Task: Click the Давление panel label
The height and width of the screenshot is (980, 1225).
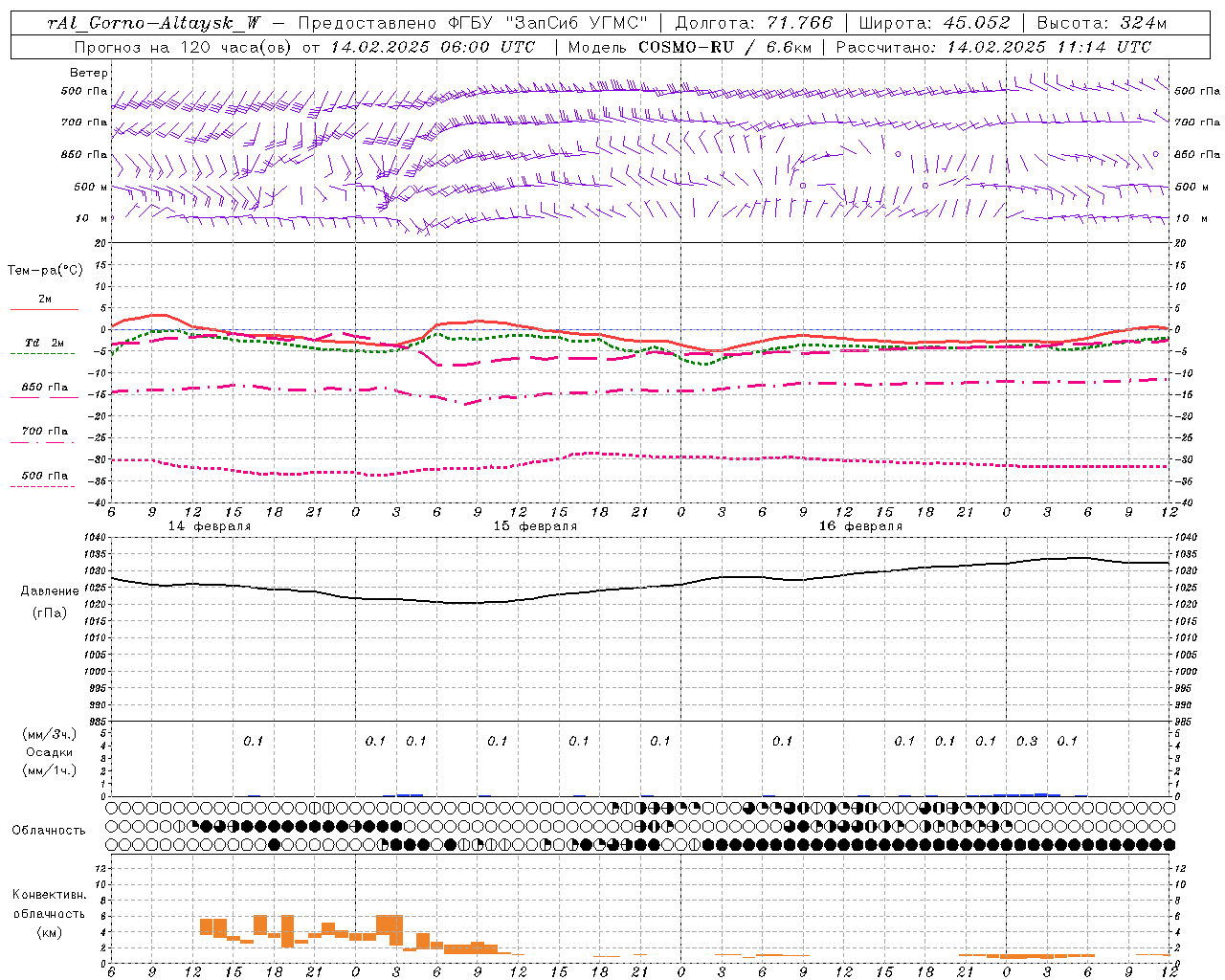Action: [x=49, y=591]
